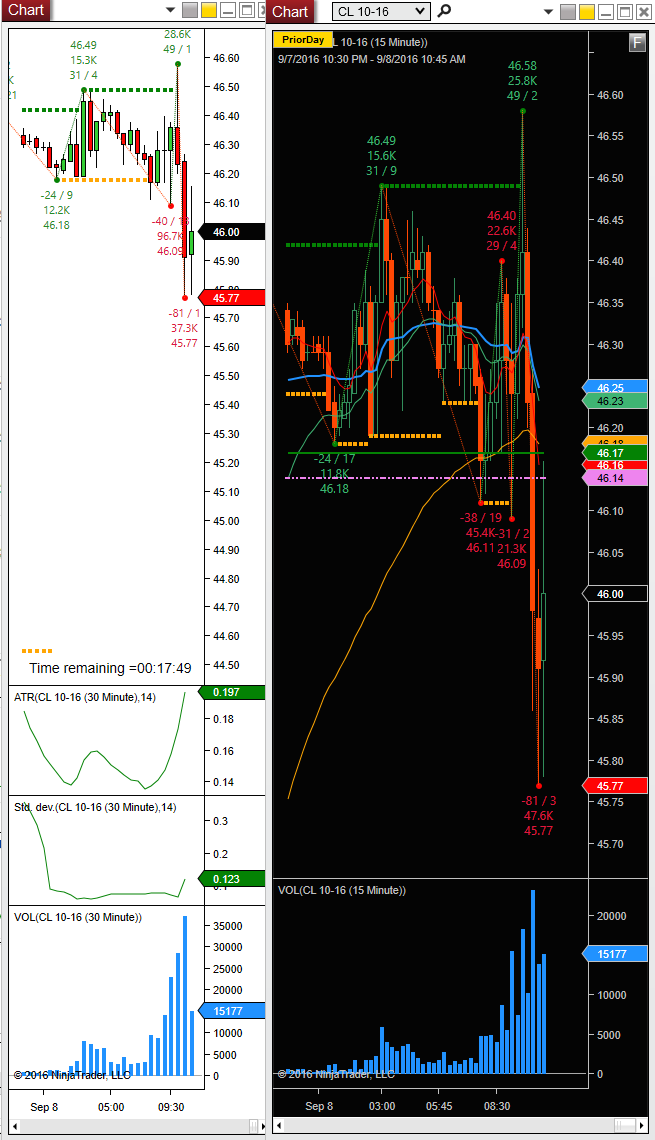This screenshot has width=655, height=1140.
Task: Click the green swing low dot at 46.18 on left chart
Action: 57,180
